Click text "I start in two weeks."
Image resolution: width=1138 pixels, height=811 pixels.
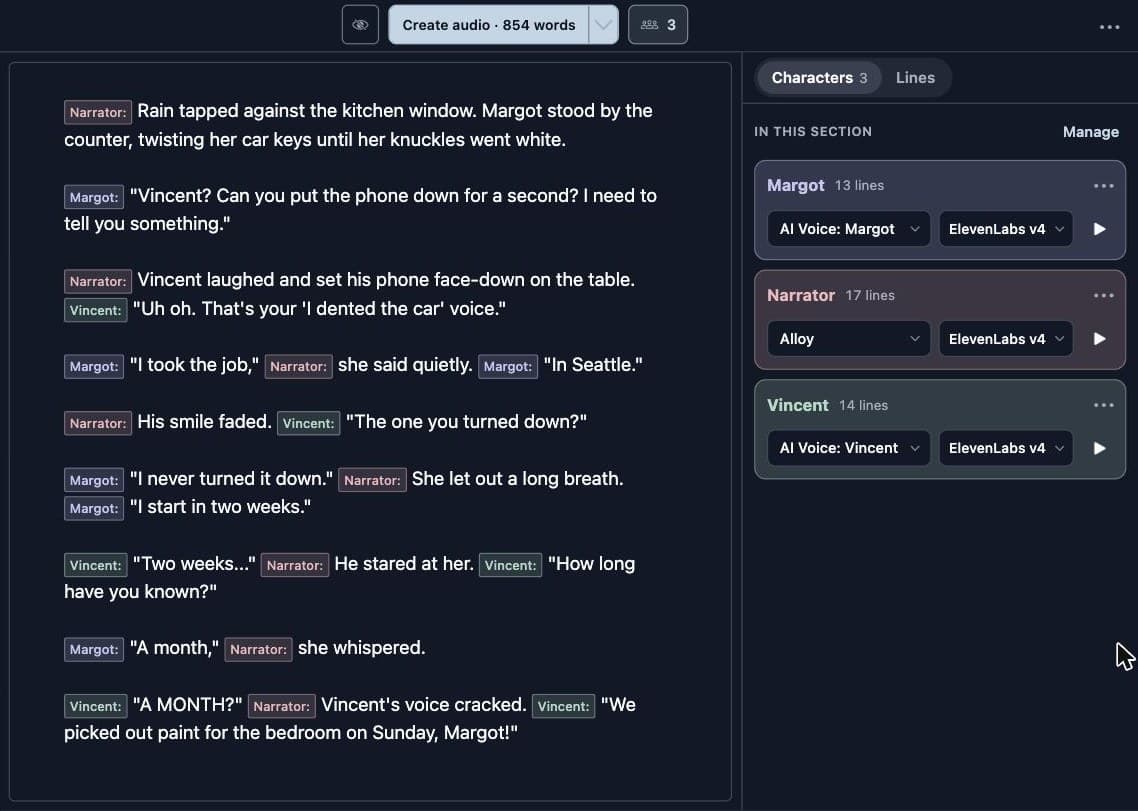click(x=220, y=507)
